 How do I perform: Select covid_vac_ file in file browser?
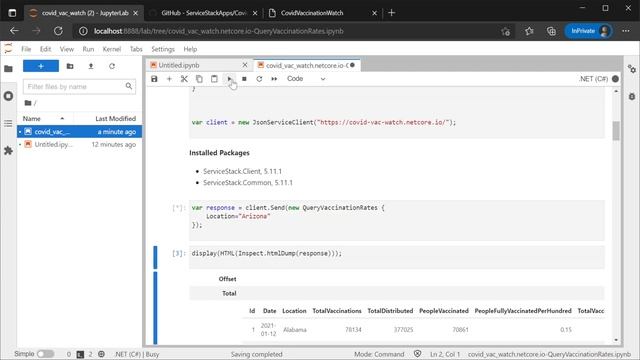80,131
